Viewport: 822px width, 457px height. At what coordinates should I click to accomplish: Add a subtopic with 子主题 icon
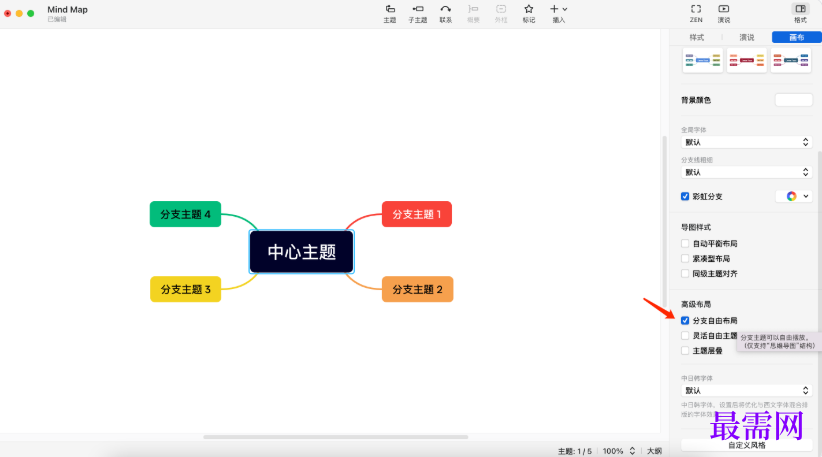click(418, 9)
